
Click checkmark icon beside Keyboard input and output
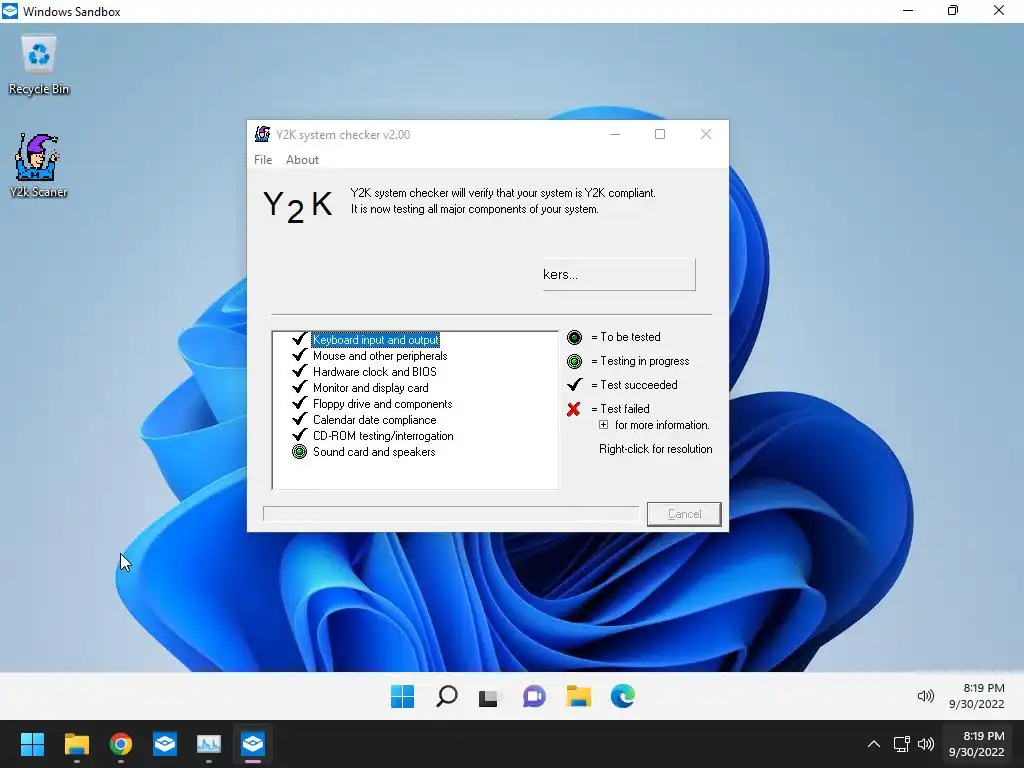pyautogui.click(x=299, y=338)
